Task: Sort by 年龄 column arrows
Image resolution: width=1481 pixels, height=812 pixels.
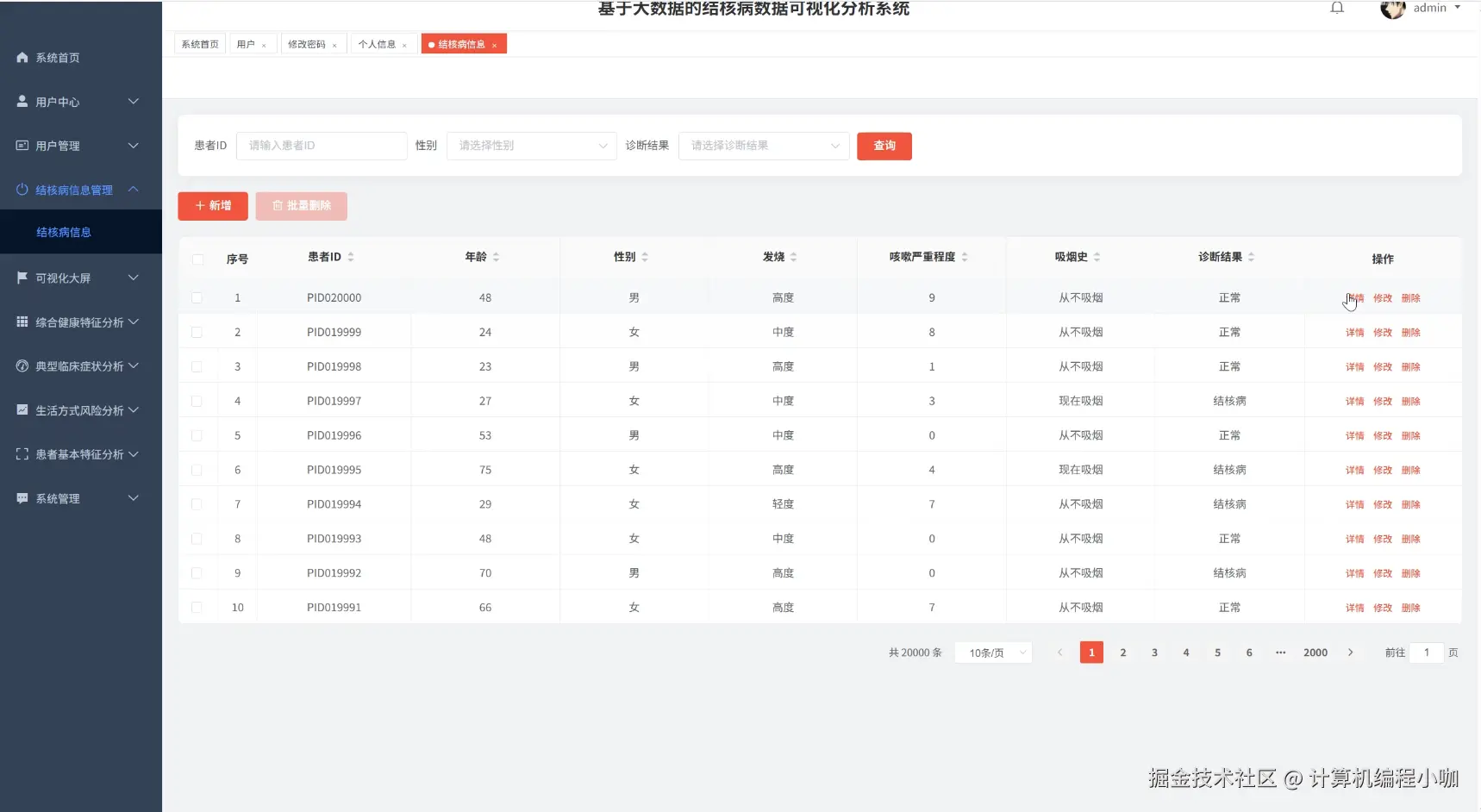Action: coord(496,257)
